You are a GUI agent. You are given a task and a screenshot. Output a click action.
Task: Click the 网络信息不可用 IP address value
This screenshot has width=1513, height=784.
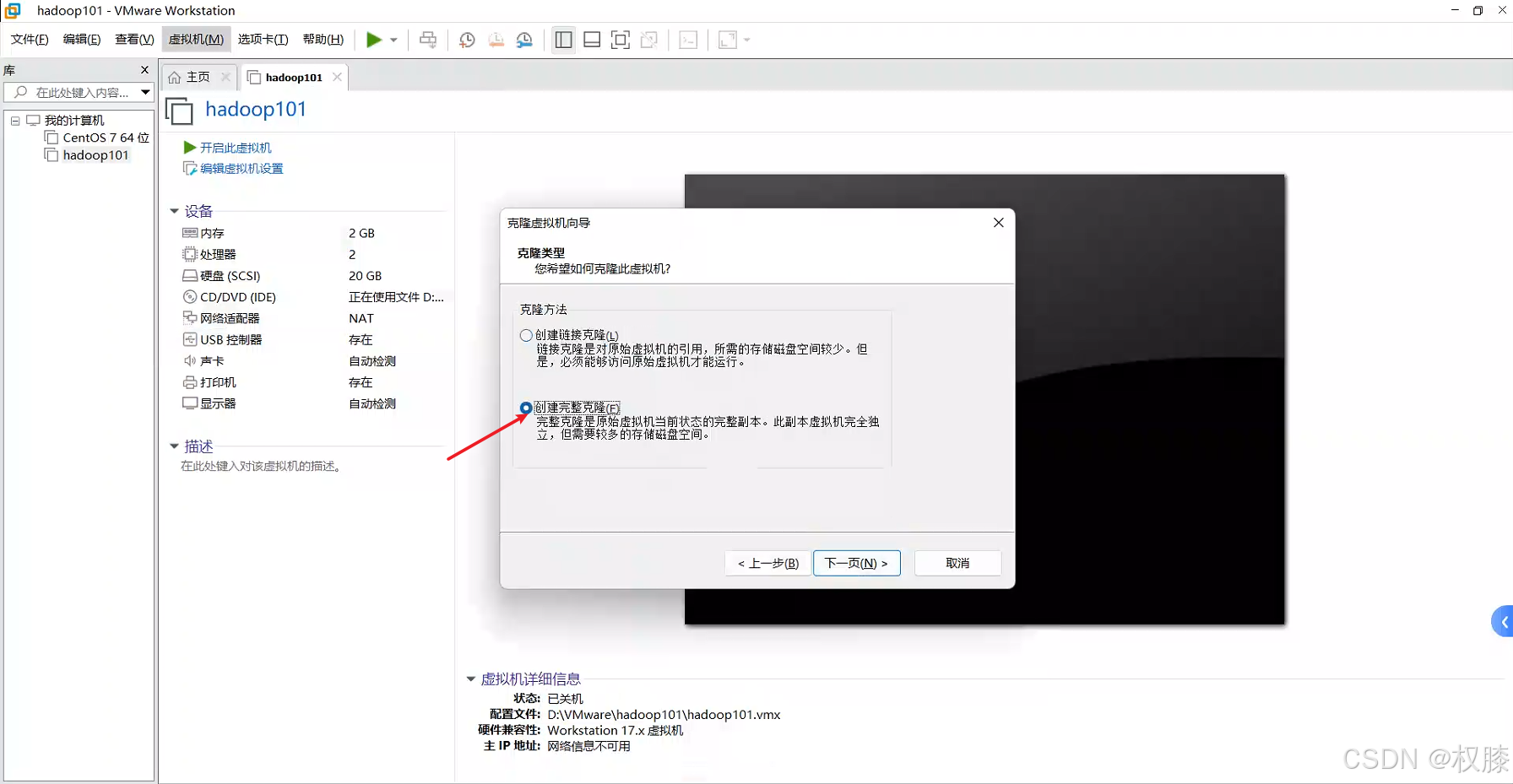click(588, 746)
